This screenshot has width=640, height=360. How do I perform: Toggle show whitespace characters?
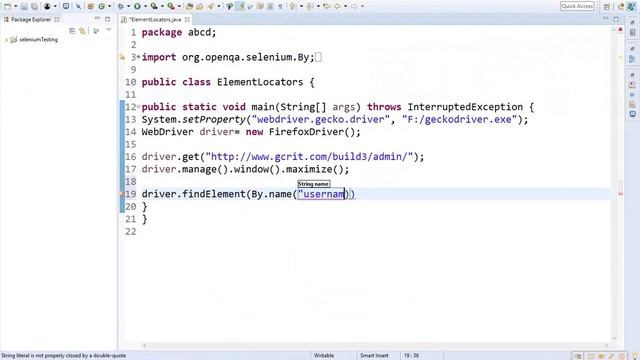coord(280,7)
